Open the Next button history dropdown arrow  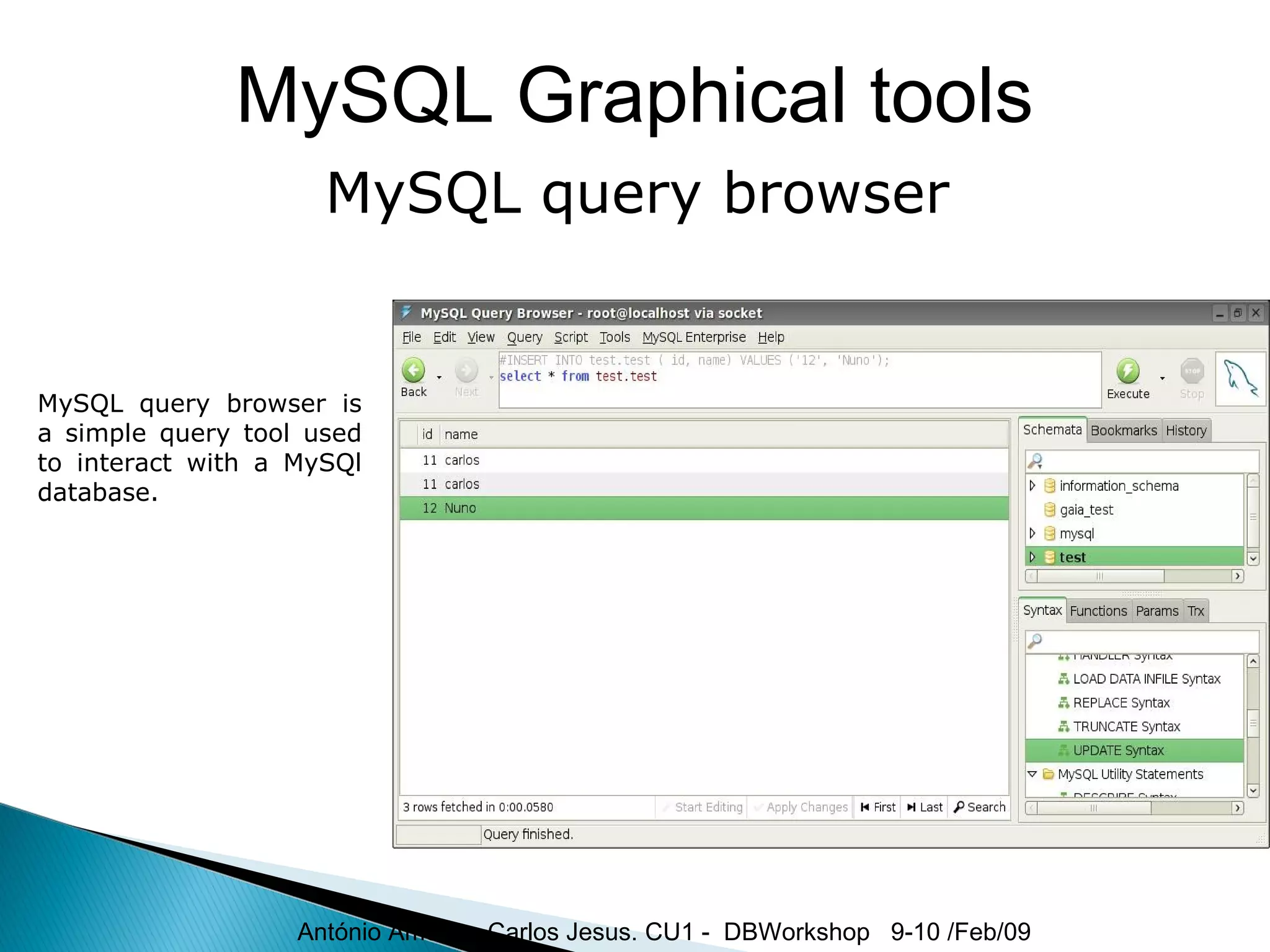point(491,377)
